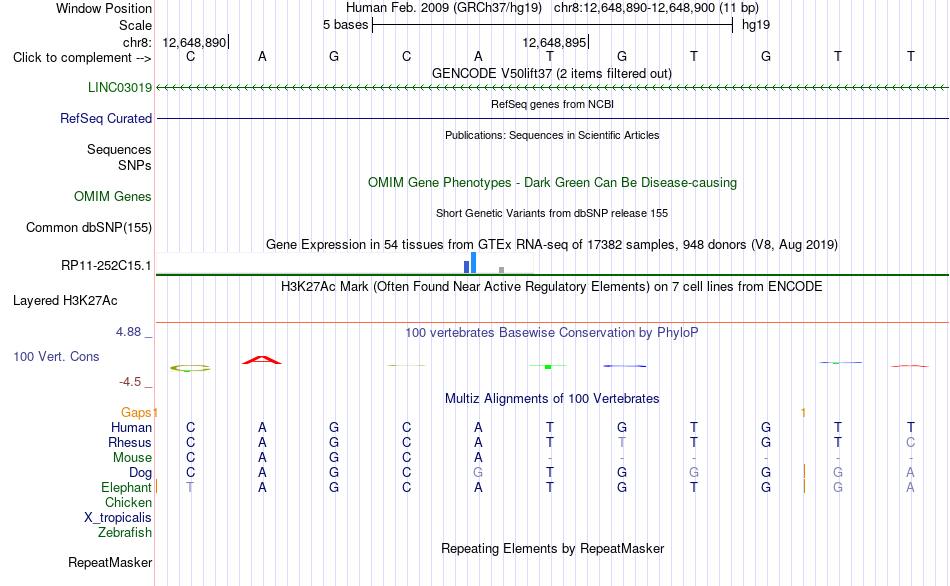
Task: Click the orange Gaps label
Action: (x=136, y=412)
